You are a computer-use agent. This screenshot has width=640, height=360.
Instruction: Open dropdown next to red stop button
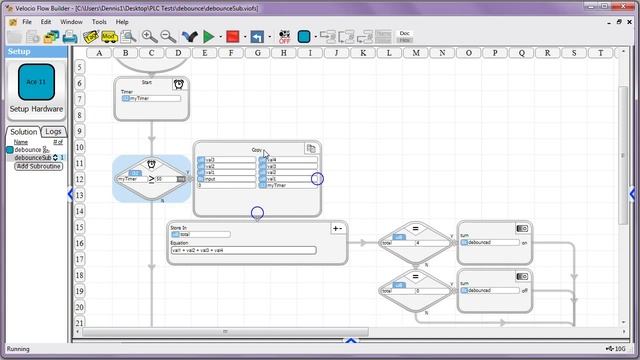[x=245, y=37]
